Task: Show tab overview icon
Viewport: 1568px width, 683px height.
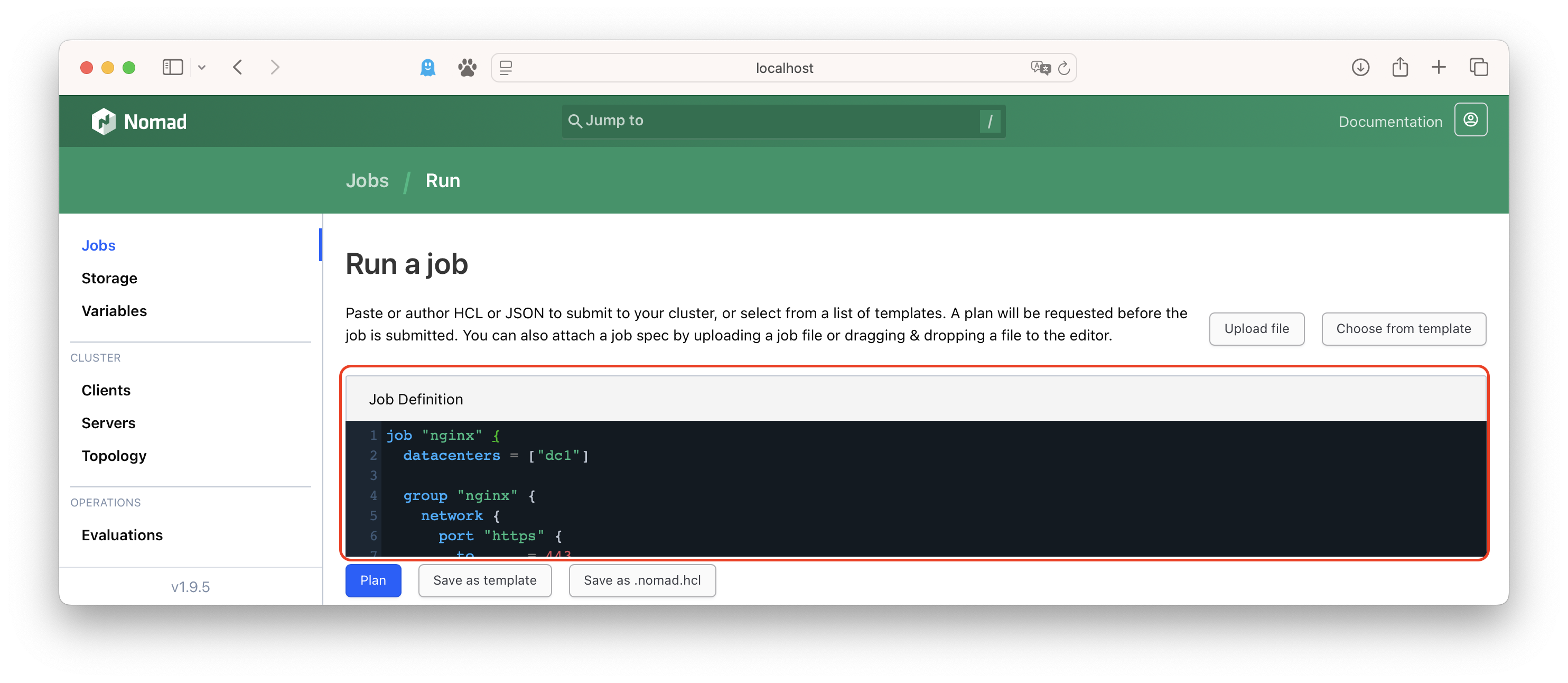Action: pyautogui.click(x=1478, y=67)
